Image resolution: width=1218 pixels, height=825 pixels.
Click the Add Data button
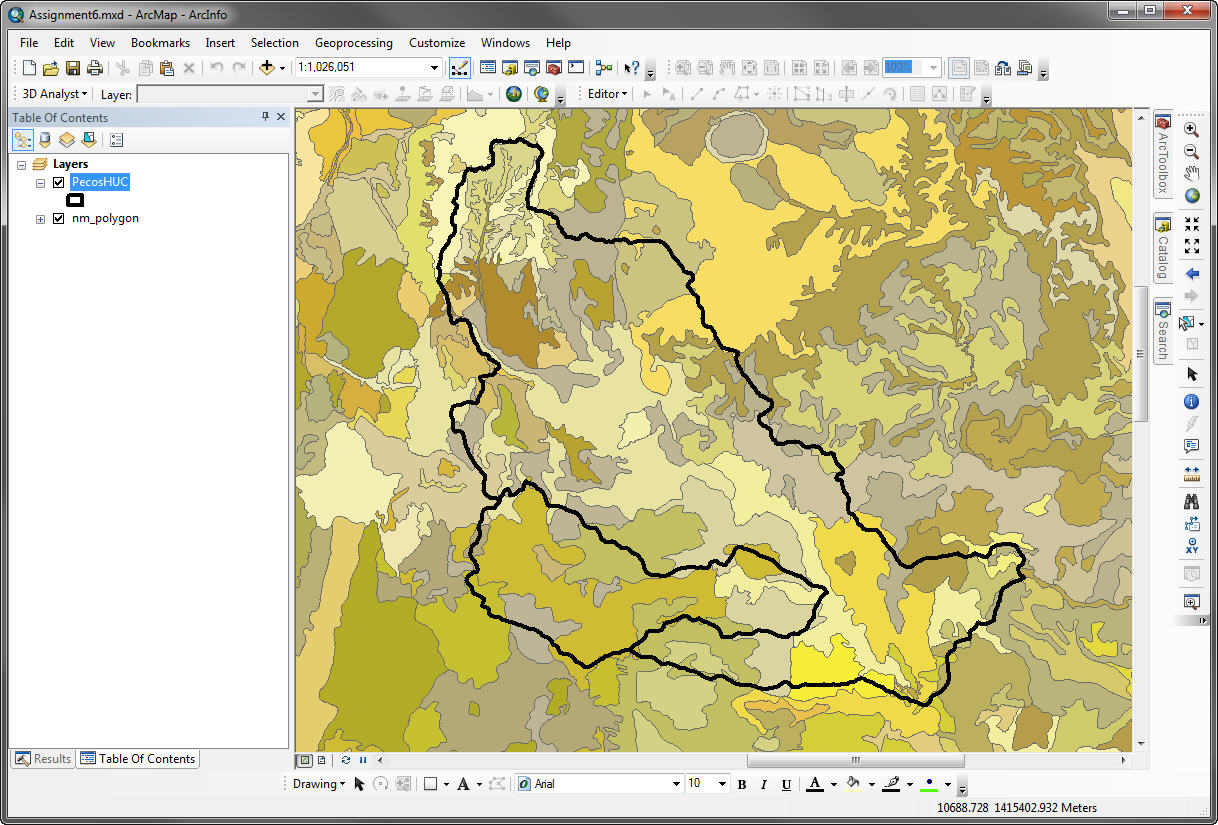coord(266,68)
